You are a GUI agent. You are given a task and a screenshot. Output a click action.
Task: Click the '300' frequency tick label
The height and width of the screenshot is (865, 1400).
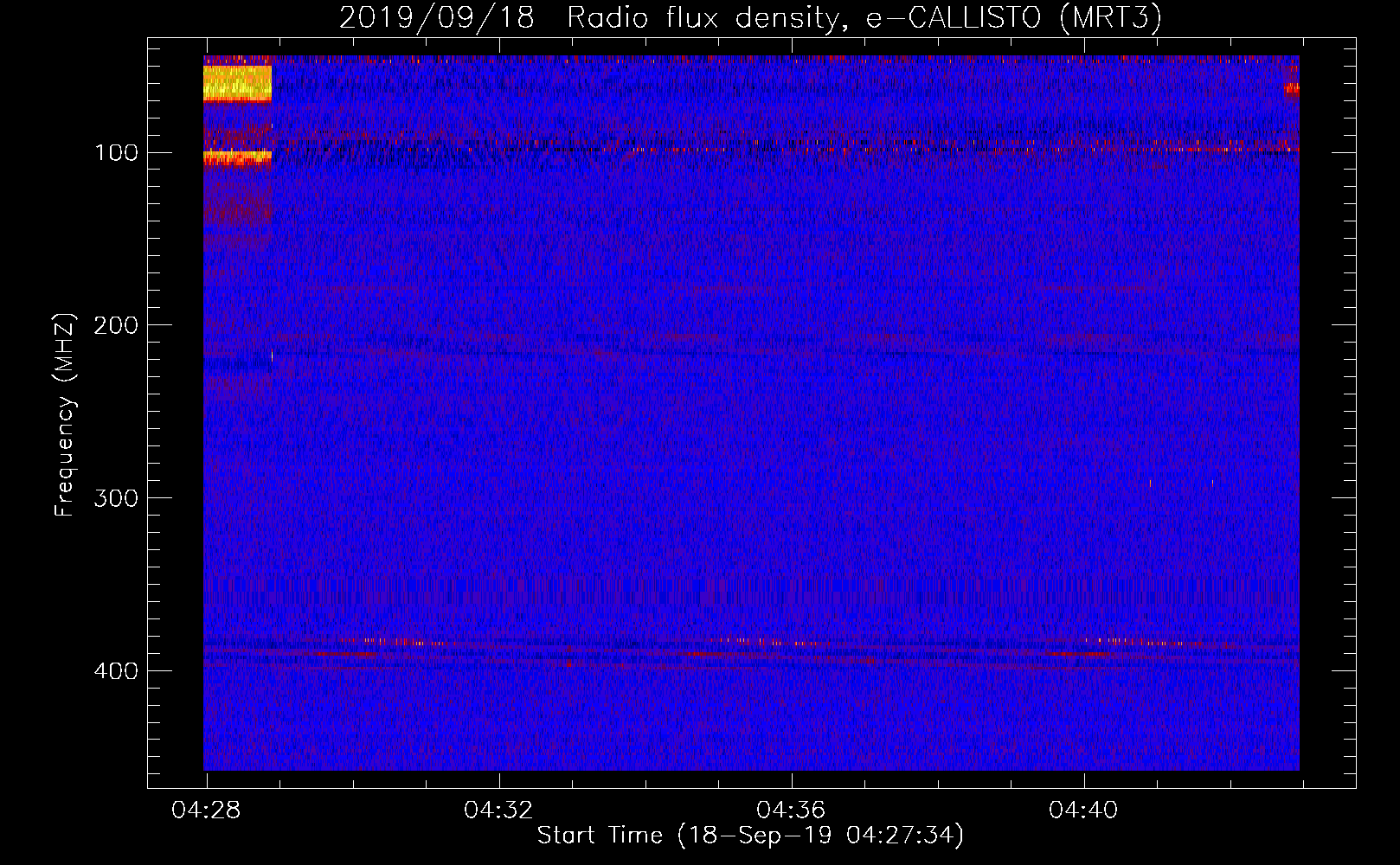(x=118, y=498)
